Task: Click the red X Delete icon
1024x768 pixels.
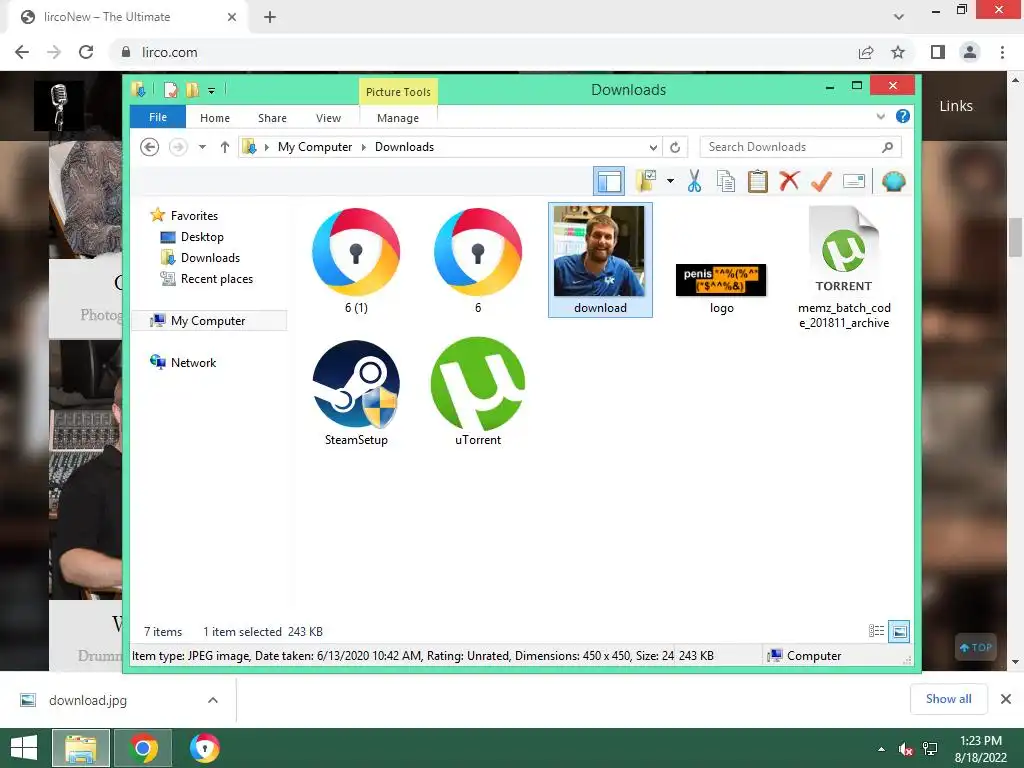Action: [789, 181]
